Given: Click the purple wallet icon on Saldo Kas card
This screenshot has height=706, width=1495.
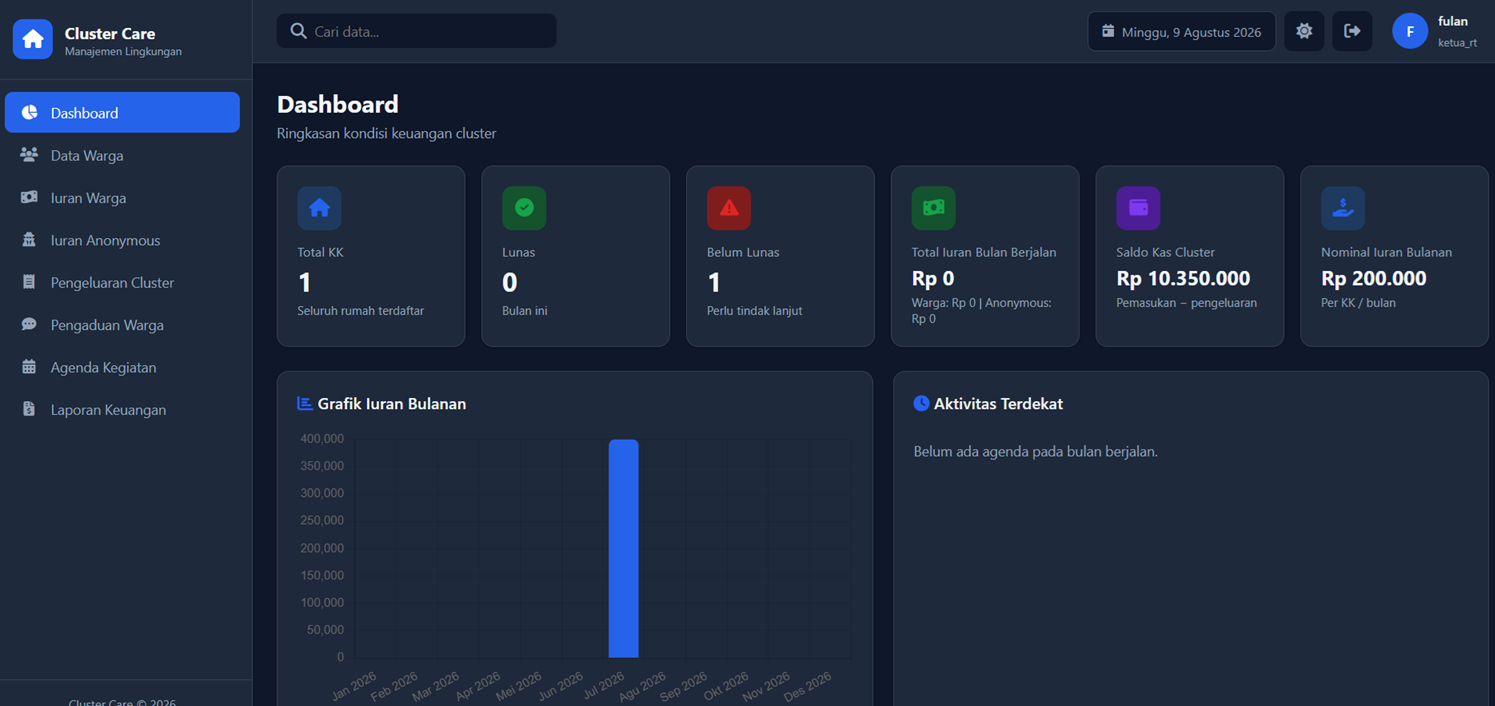Looking at the screenshot, I should pos(1138,208).
